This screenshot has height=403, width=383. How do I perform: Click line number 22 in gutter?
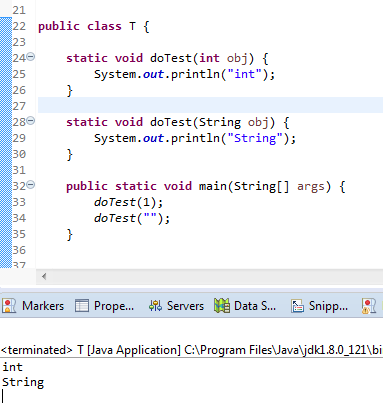coord(19,26)
